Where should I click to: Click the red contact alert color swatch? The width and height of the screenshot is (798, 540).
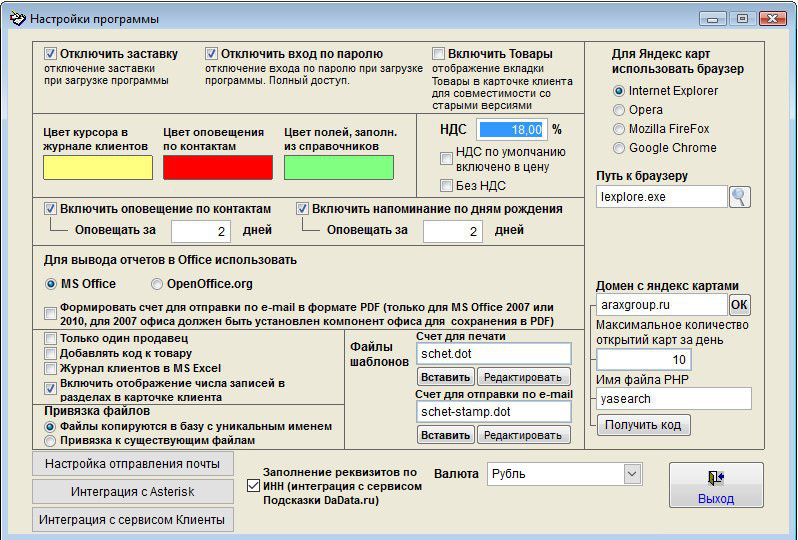[218, 167]
